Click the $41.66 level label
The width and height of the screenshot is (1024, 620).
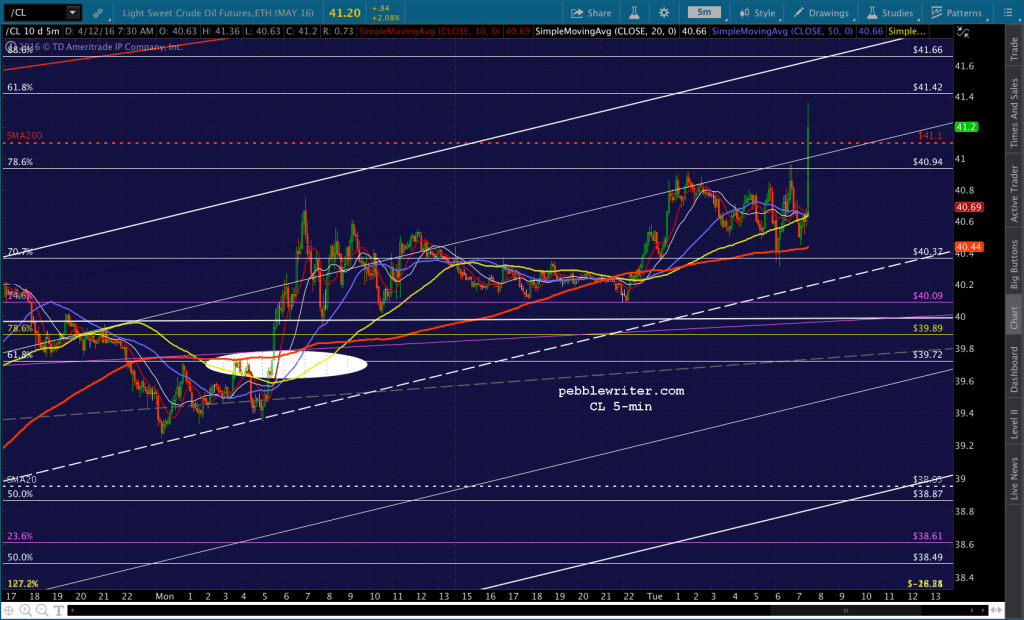[927, 50]
